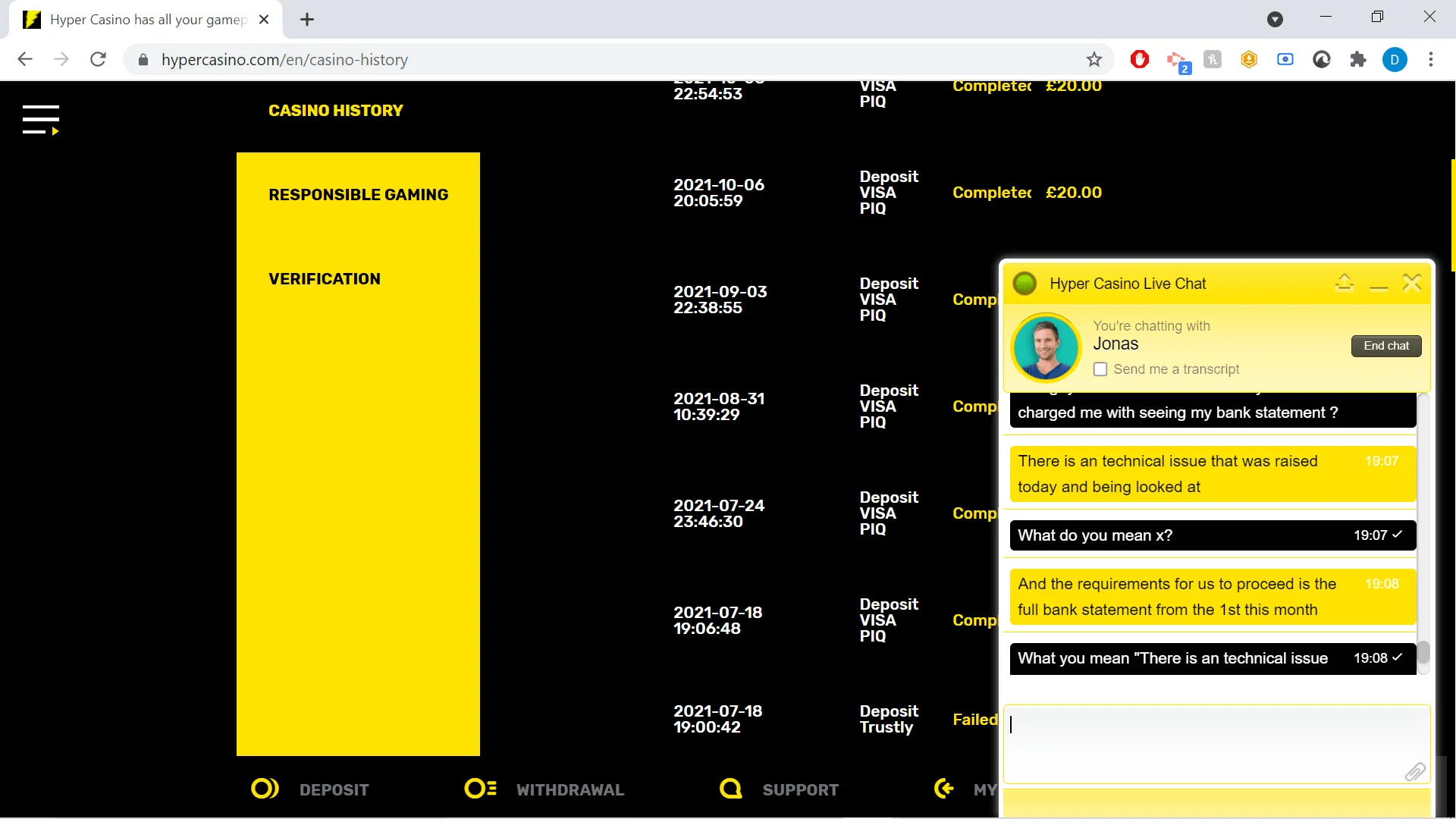The image size is (1456, 819).
Task: Open the Chrome profile avatar D
Action: point(1395,59)
